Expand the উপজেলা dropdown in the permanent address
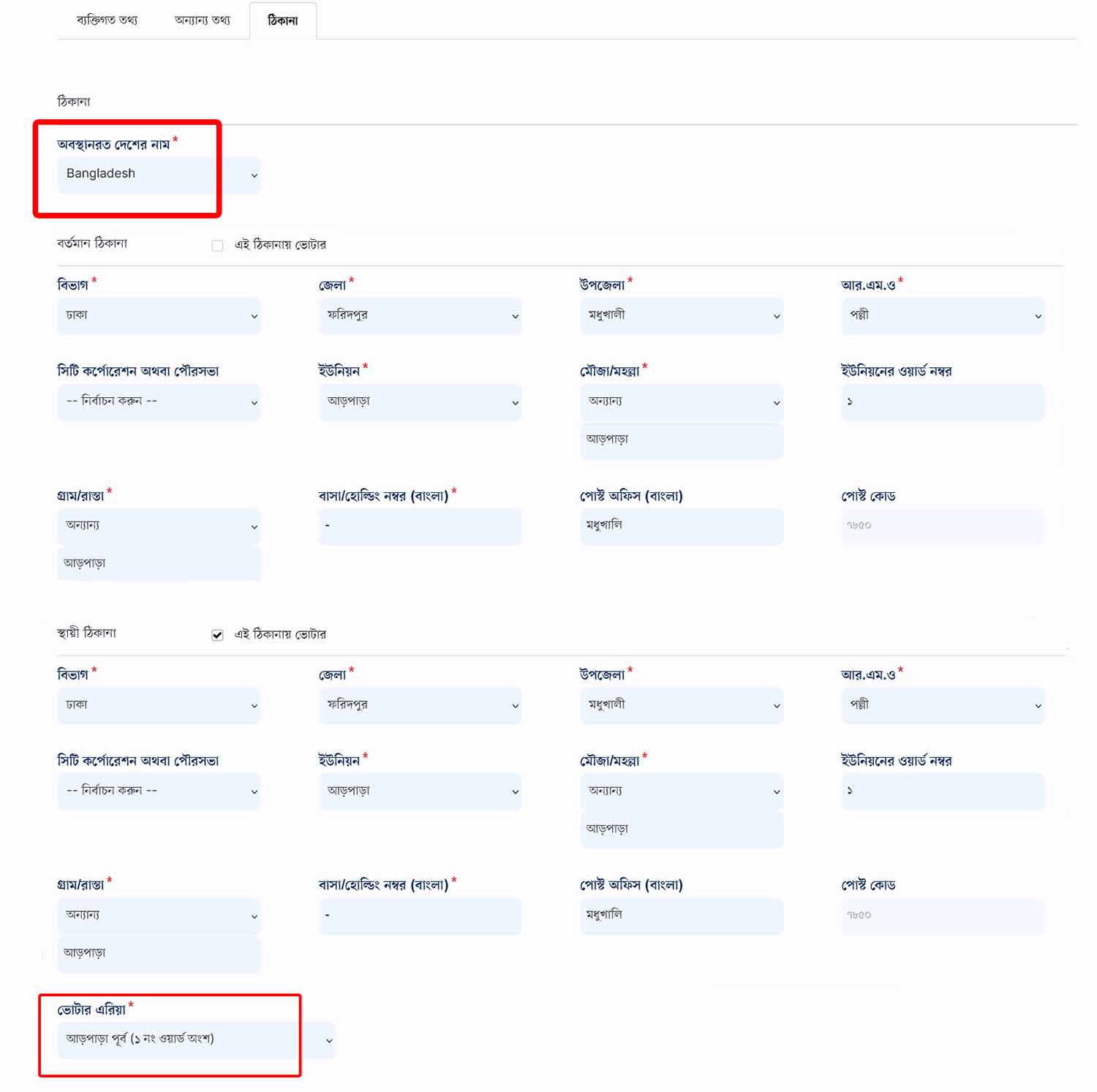Screen dimensions: 1097x1092 [681, 706]
